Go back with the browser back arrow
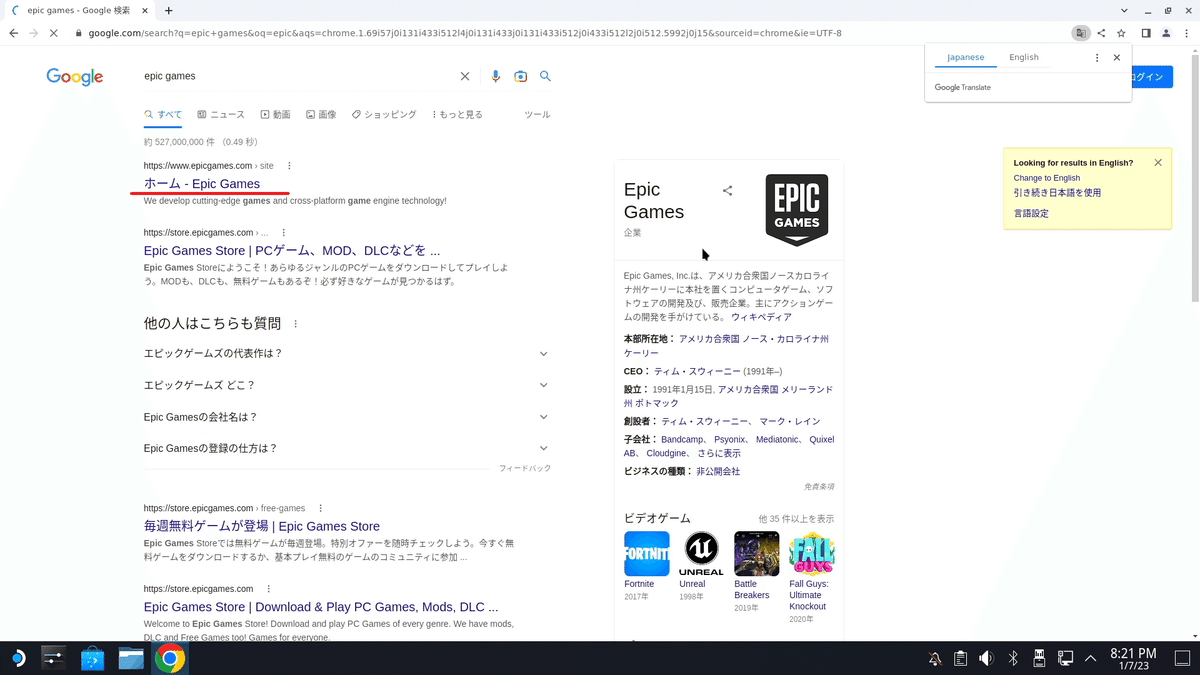Image resolution: width=1200 pixels, height=675 pixels. click(13, 33)
